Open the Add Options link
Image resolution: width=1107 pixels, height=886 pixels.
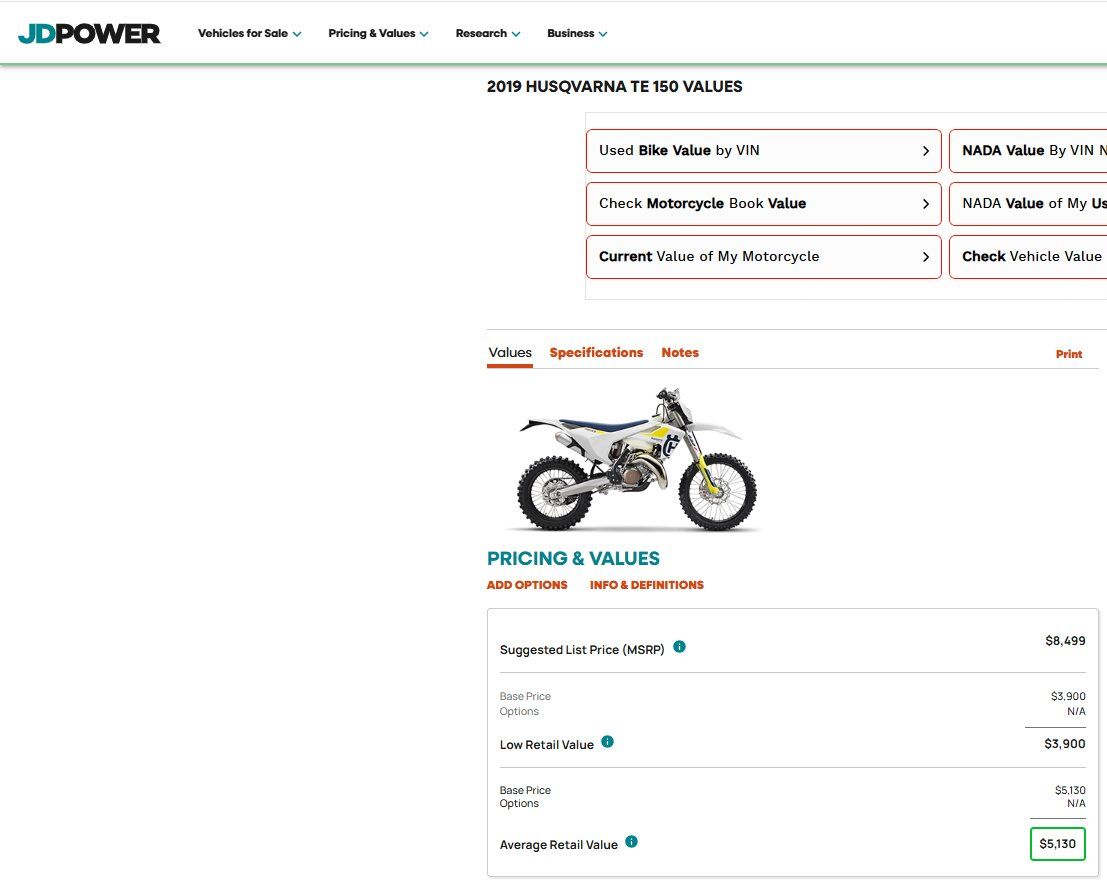[x=527, y=585]
